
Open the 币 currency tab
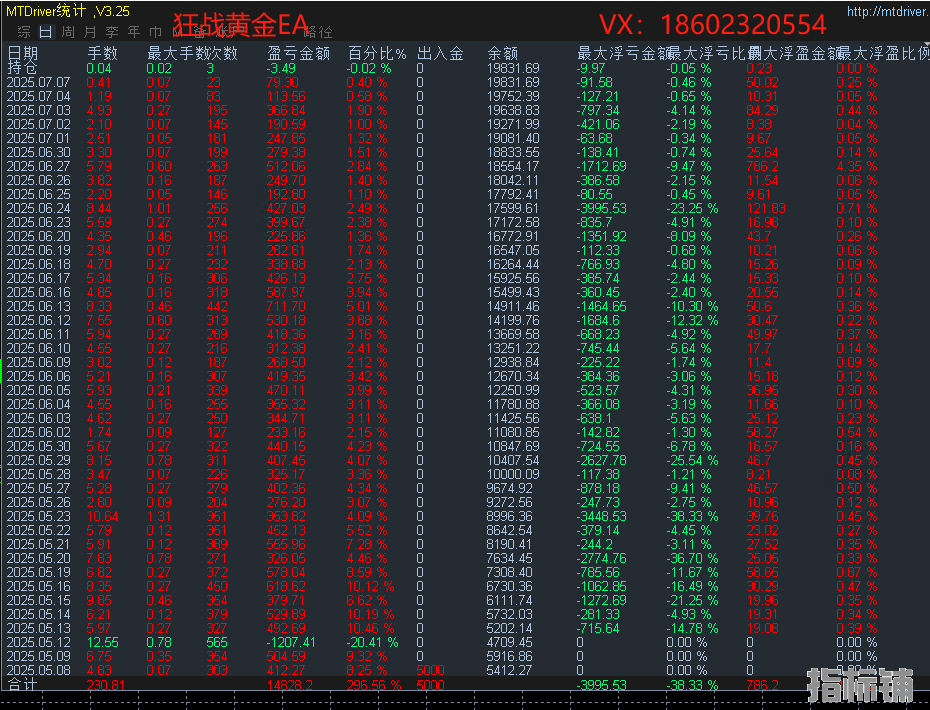155,32
